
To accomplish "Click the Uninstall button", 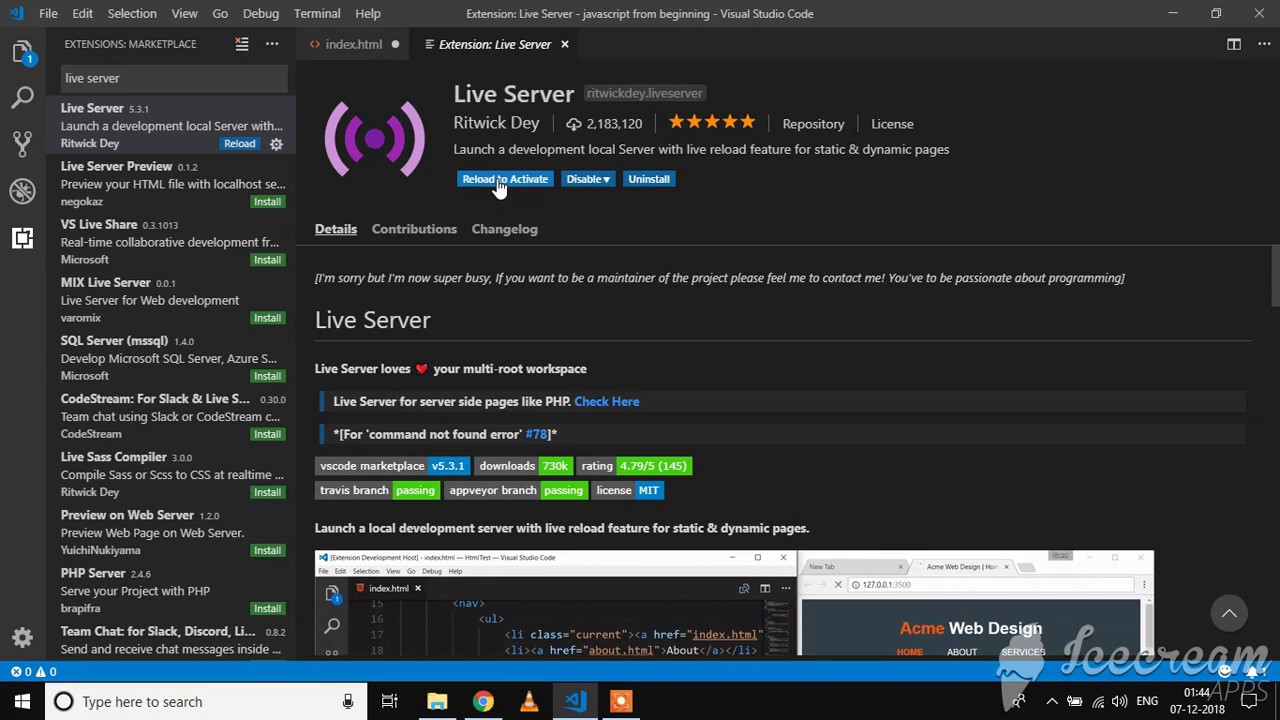I will (649, 179).
